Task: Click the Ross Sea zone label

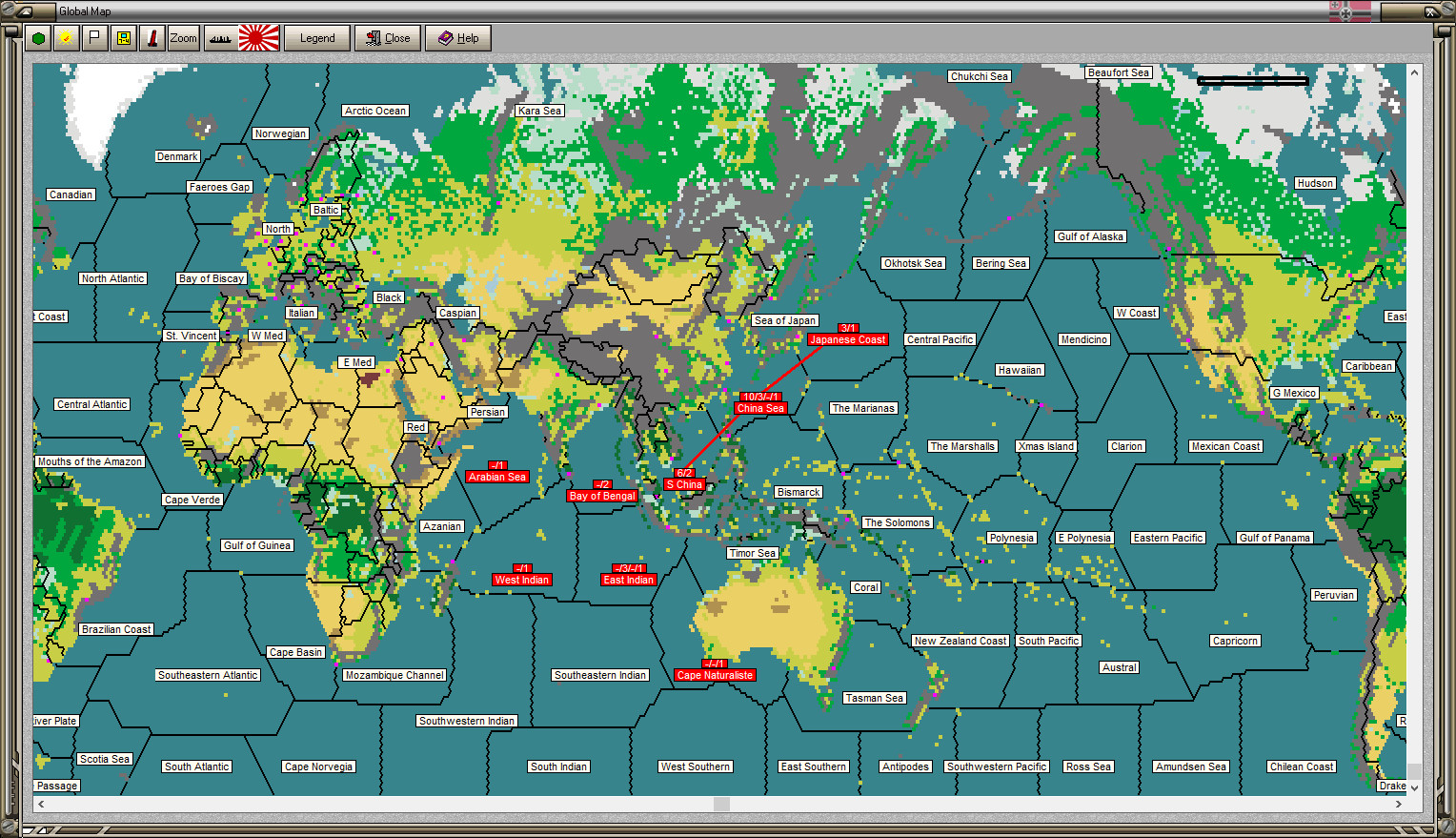Action: pyautogui.click(x=1088, y=766)
